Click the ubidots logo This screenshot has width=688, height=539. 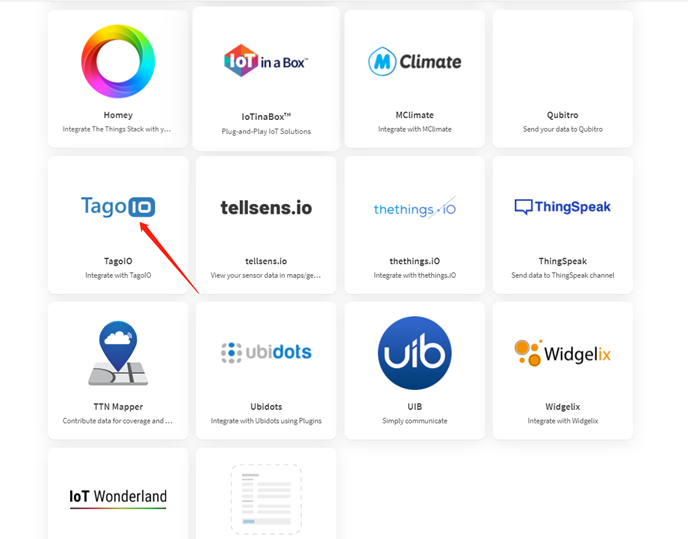point(266,352)
